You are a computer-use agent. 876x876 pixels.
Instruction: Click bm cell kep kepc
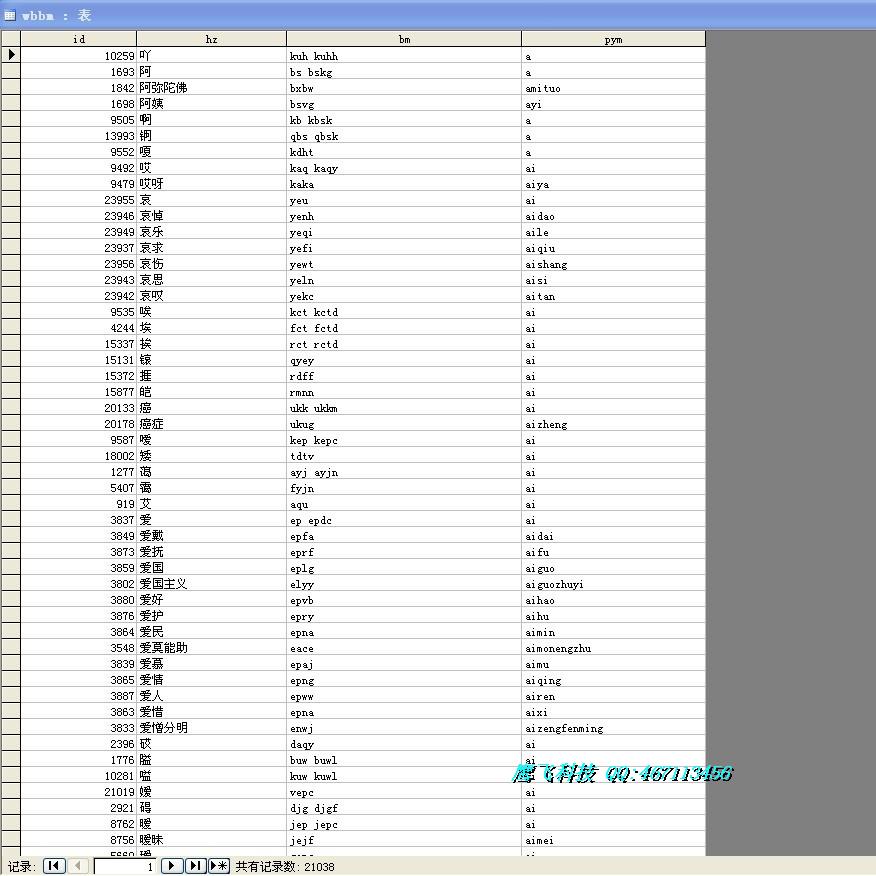click(404, 440)
